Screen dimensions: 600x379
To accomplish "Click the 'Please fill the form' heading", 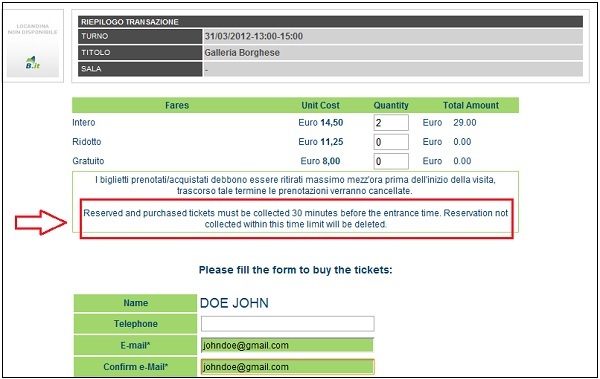I will click(x=295, y=270).
